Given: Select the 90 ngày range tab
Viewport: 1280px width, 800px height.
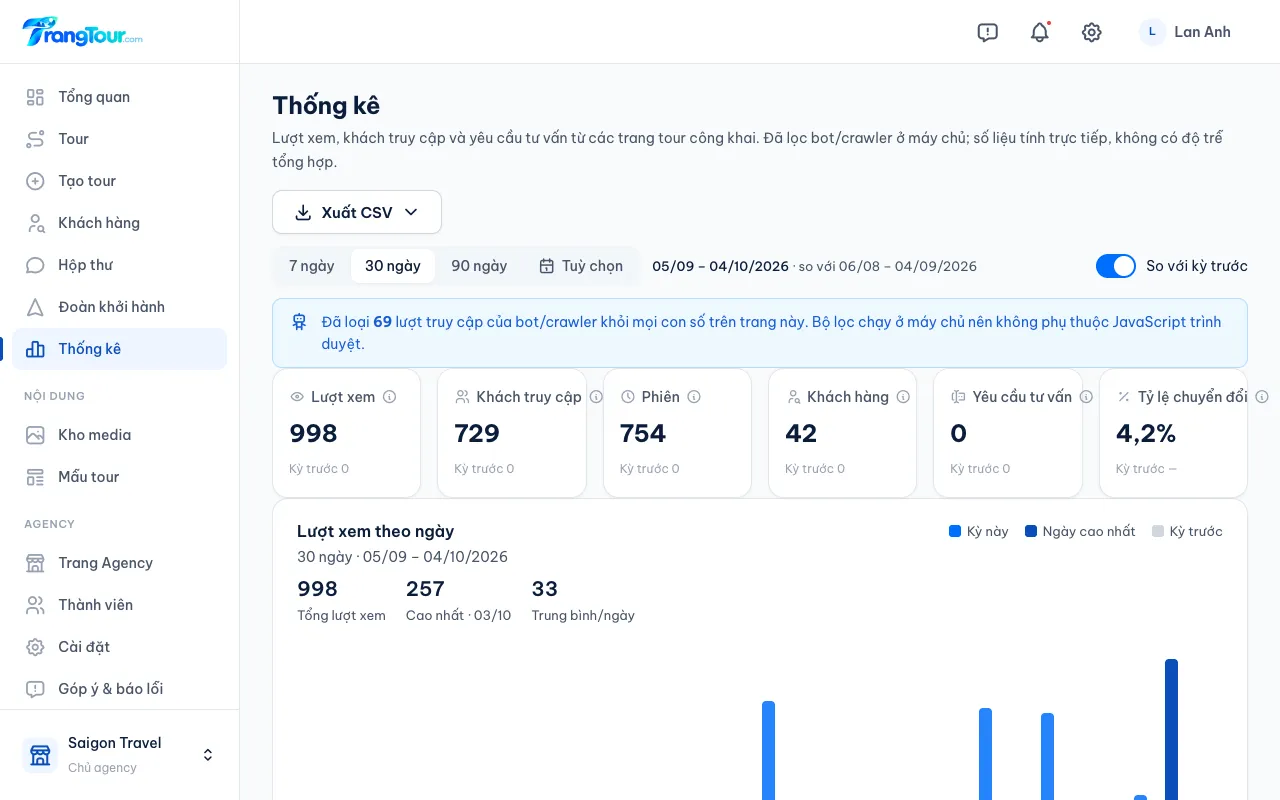Looking at the screenshot, I should coord(479,266).
